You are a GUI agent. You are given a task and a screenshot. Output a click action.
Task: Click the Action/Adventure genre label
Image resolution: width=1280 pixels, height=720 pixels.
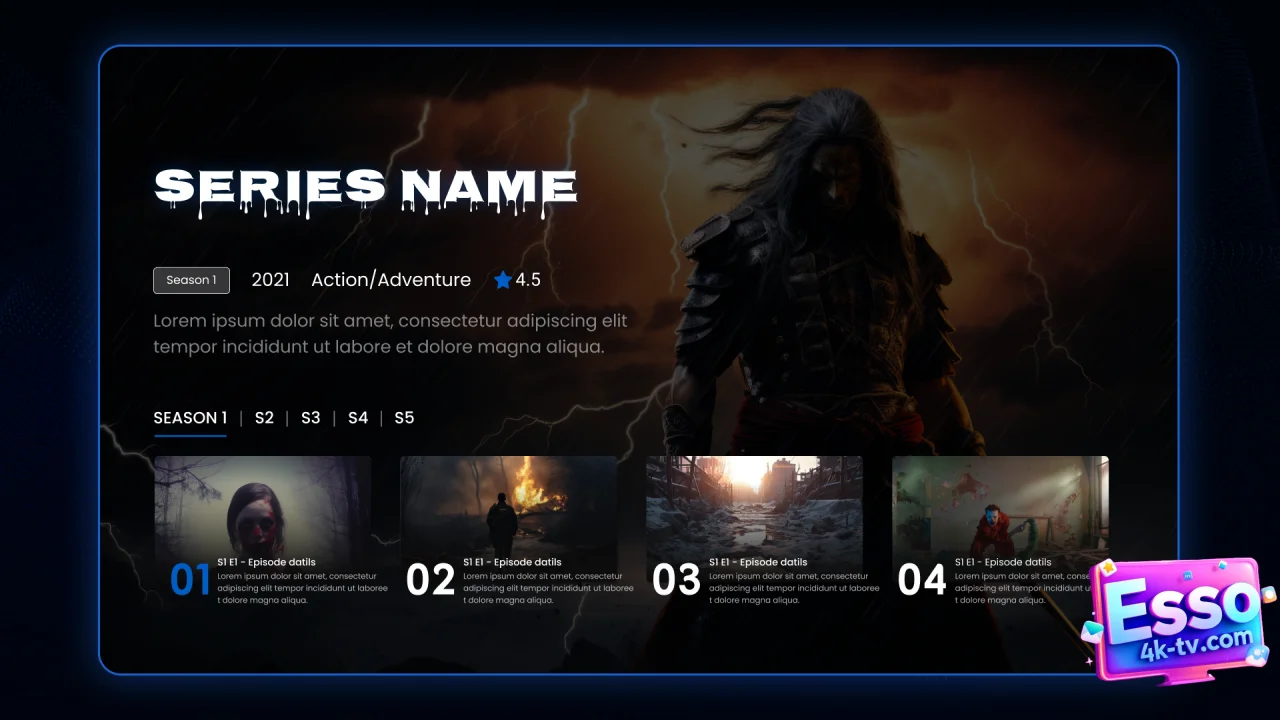tap(391, 280)
